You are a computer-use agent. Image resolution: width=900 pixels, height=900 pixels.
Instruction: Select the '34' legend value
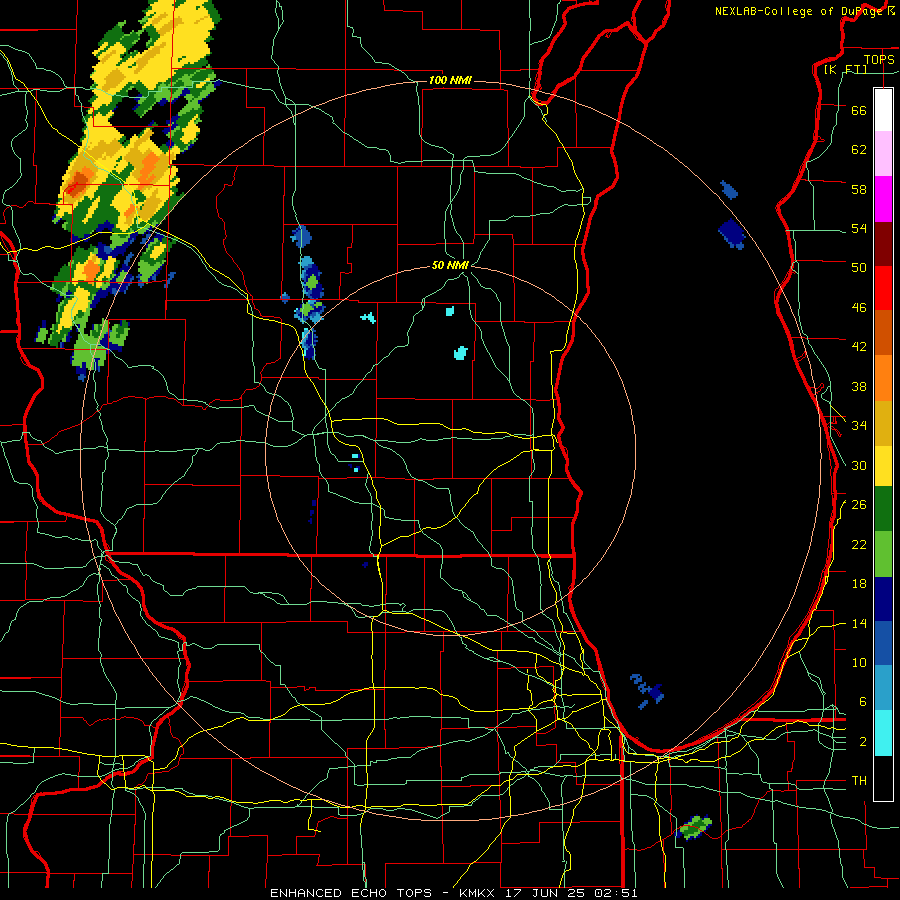point(859,425)
